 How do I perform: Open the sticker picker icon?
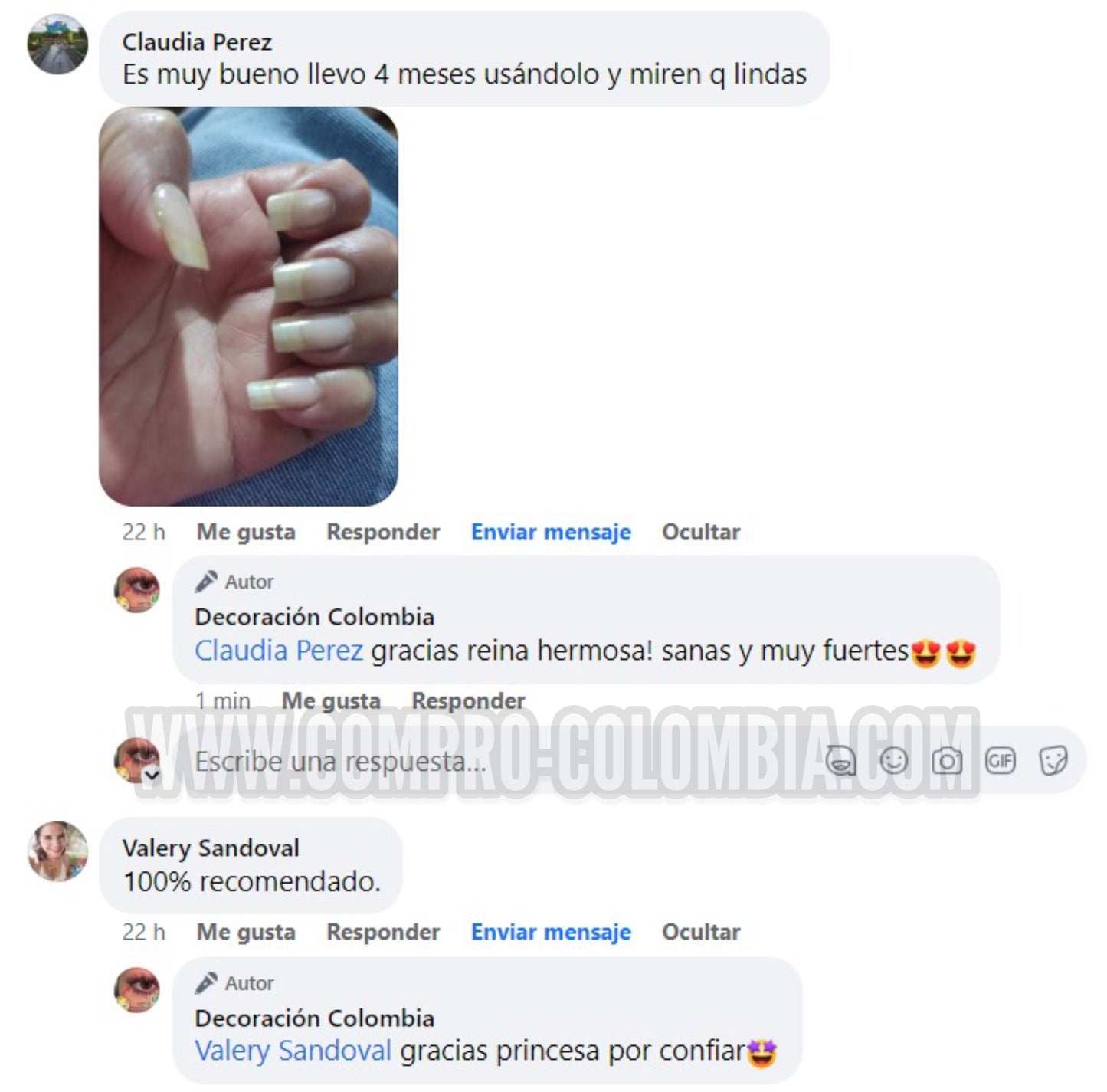tap(1053, 761)
